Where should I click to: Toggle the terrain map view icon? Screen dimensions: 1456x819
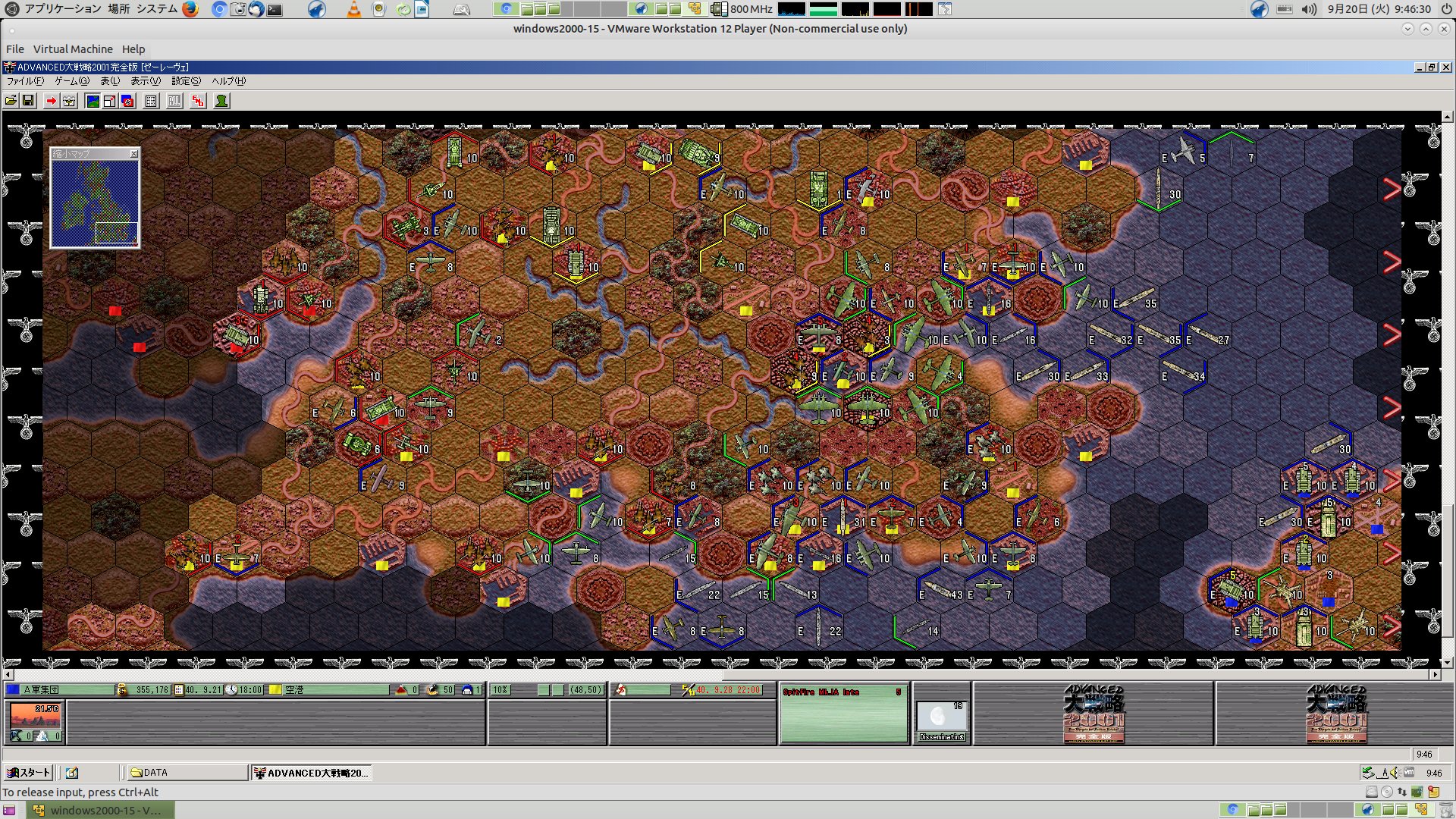(93, 101)
